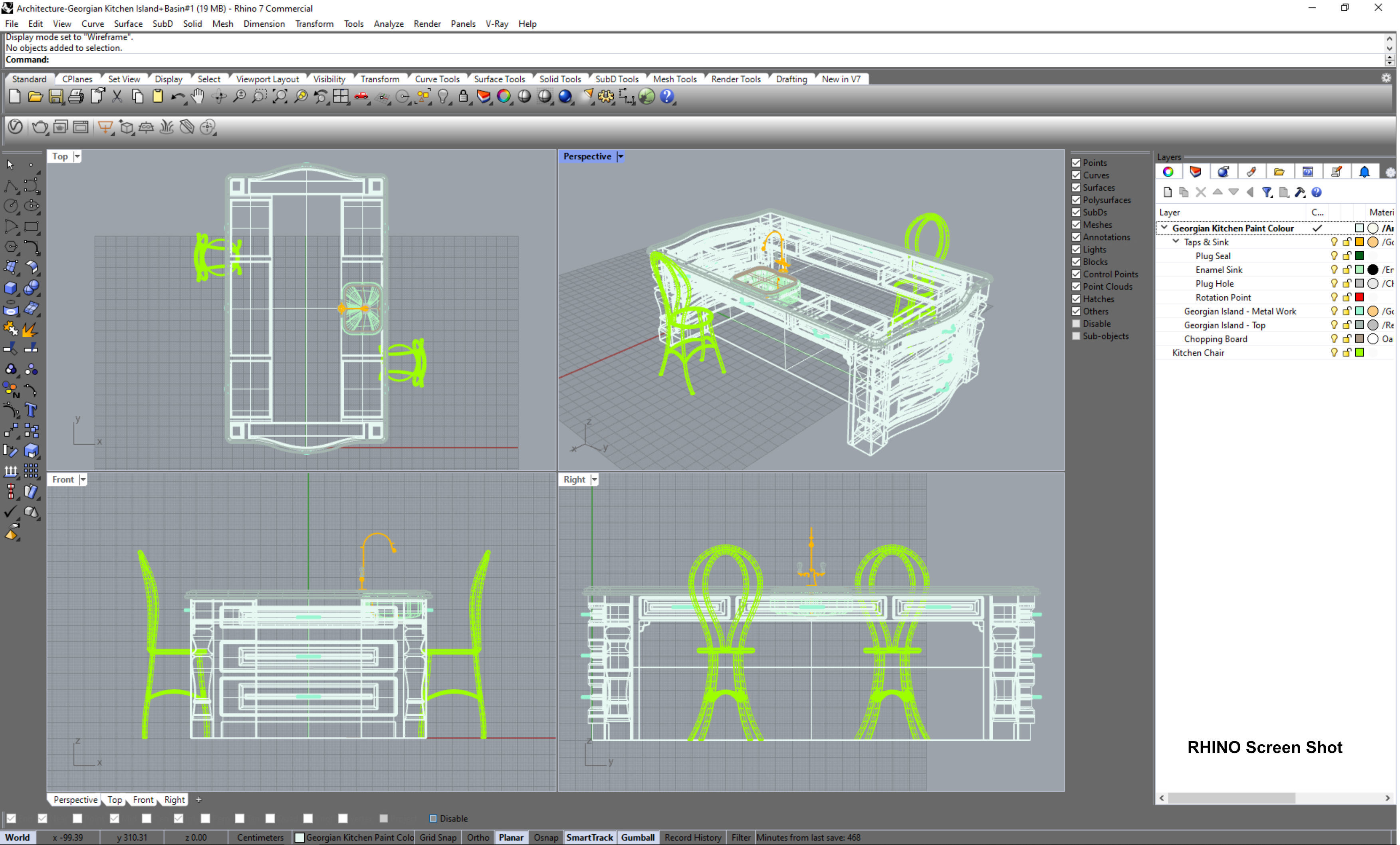Click the Open file folder icon
This screenshot has height=845, width=1400.
[35, 97]
